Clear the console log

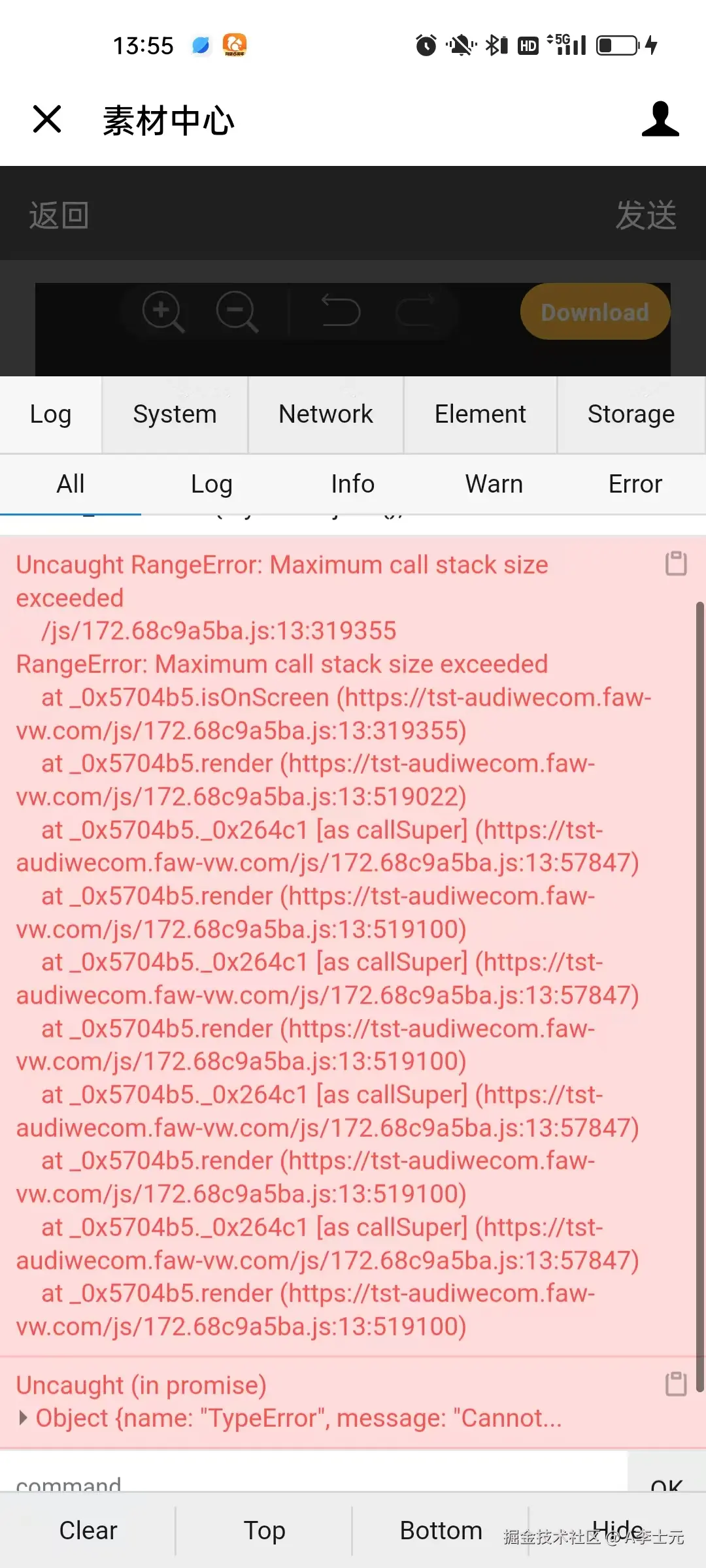click(x=88, y=1530)
